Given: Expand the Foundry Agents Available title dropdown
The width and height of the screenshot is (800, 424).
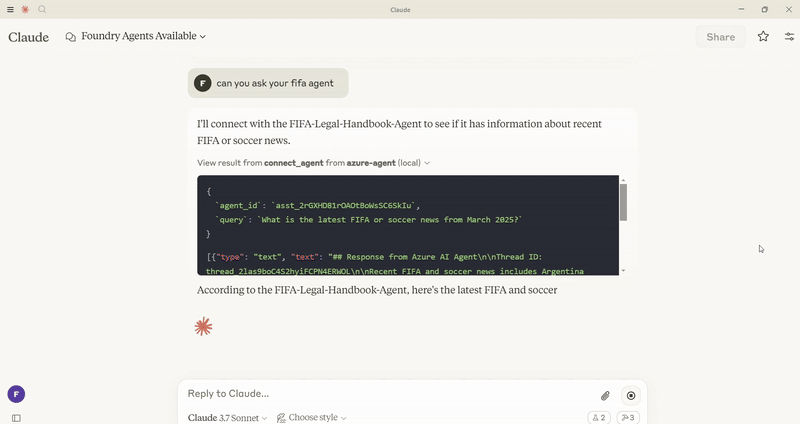Looking at the screenshot, I should (x=136, y=37).
